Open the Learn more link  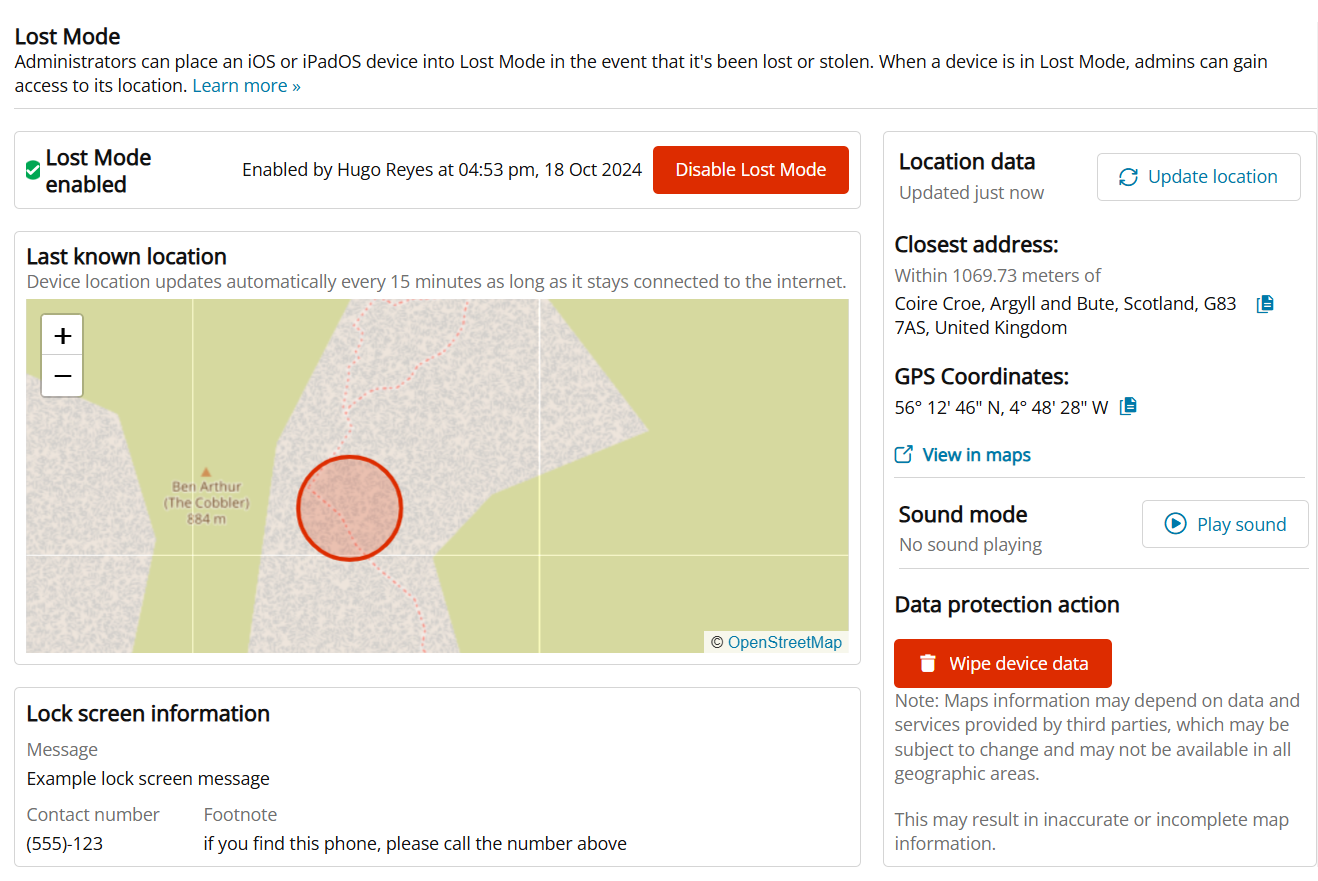(246, 86)
